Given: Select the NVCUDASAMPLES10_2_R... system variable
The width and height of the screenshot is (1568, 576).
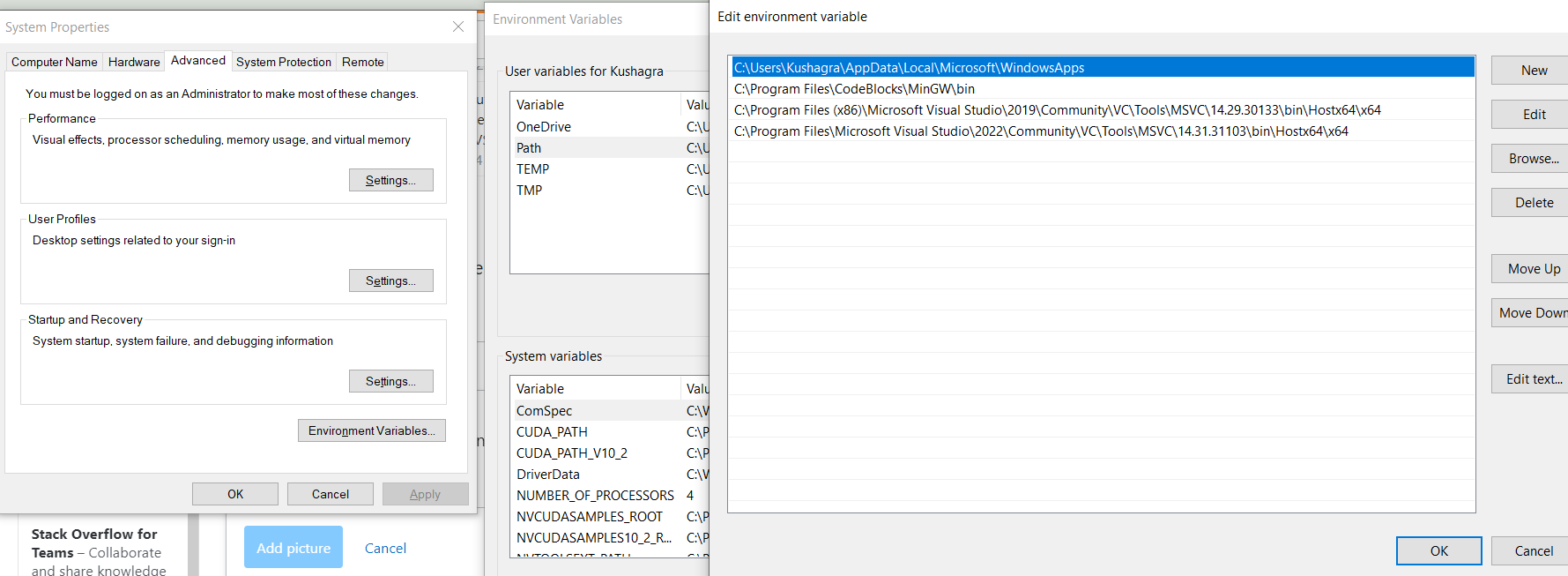Looking at the screenshot, I should tap(610, 538).
